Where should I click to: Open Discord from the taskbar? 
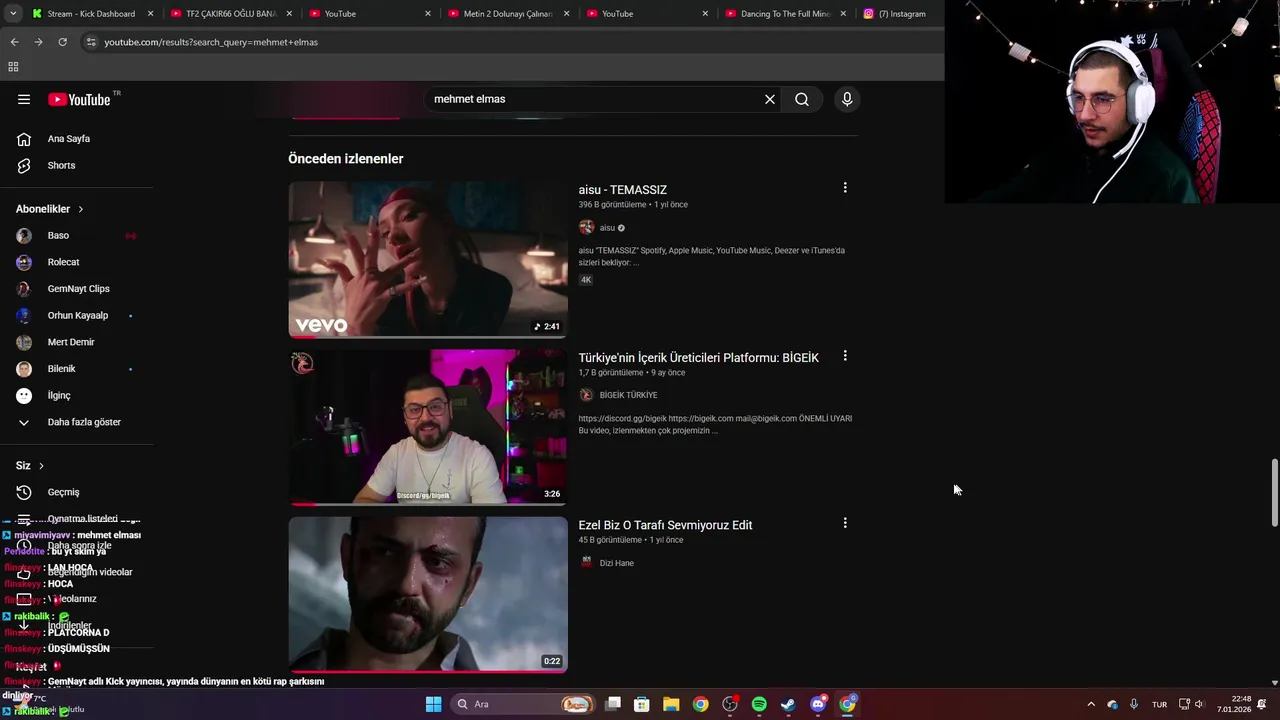click(818, 704)
